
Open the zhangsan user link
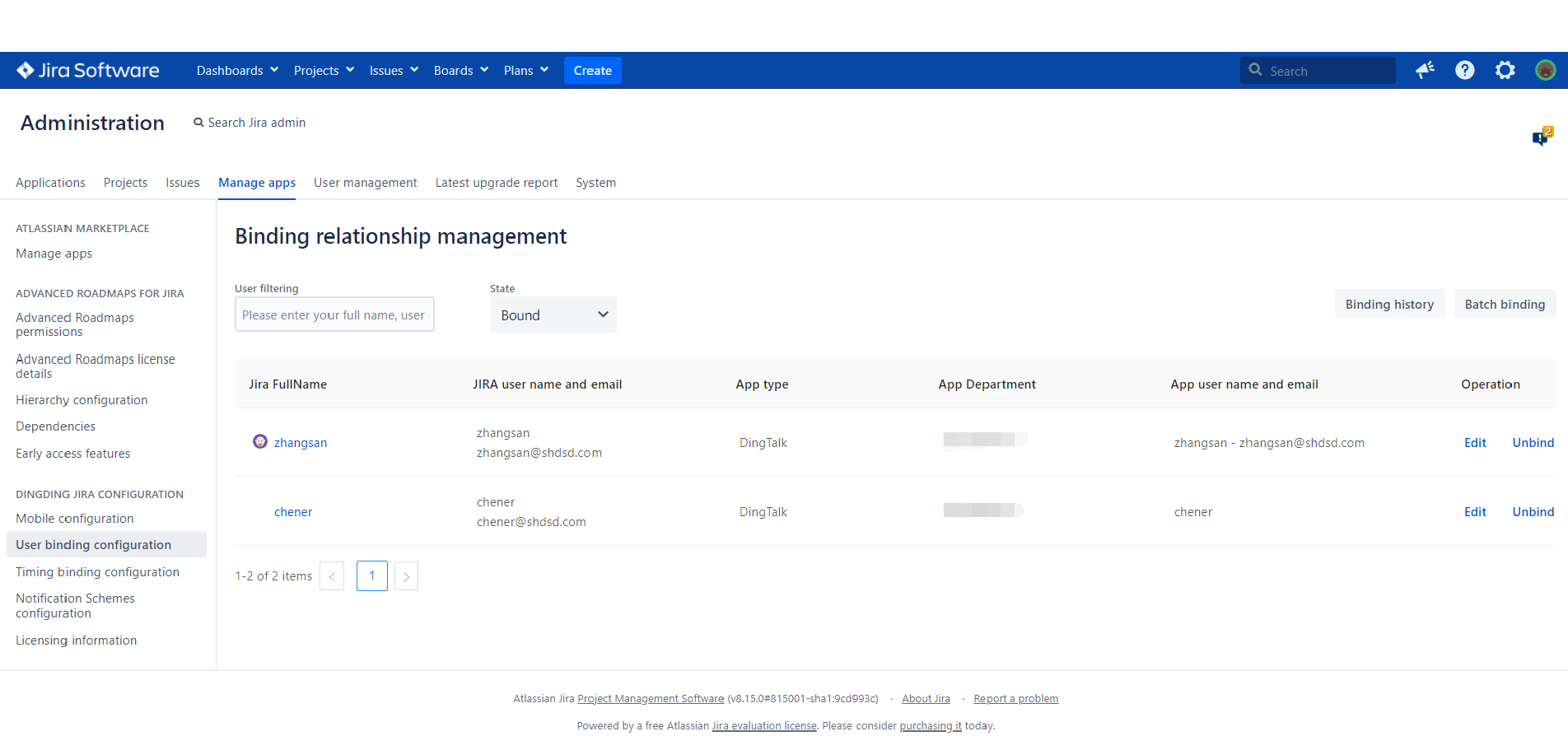[x=301, y=443]
